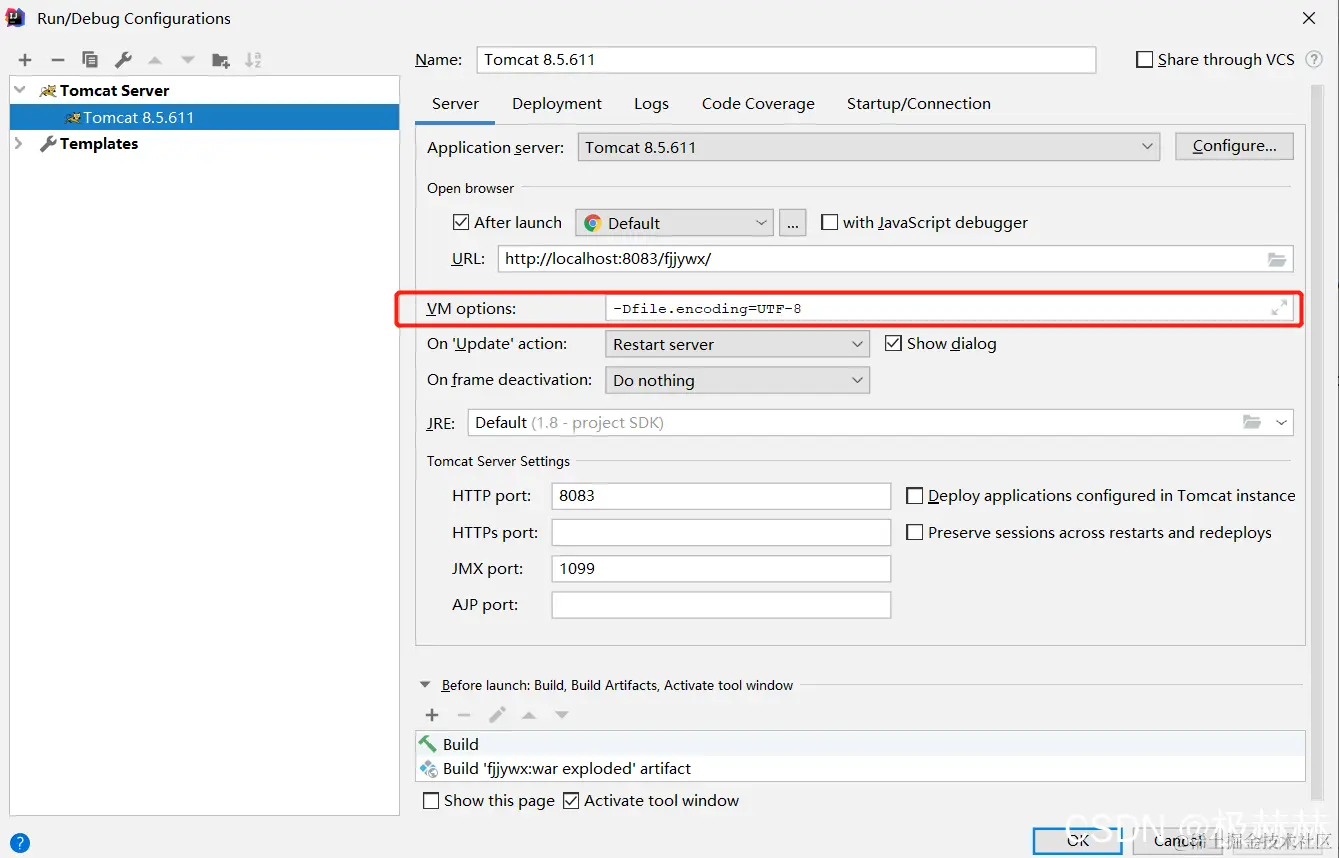Open On 'Update' action dropdown
Image resolution: width=1339 pixels, height=858 pixels.
point(737,344)
